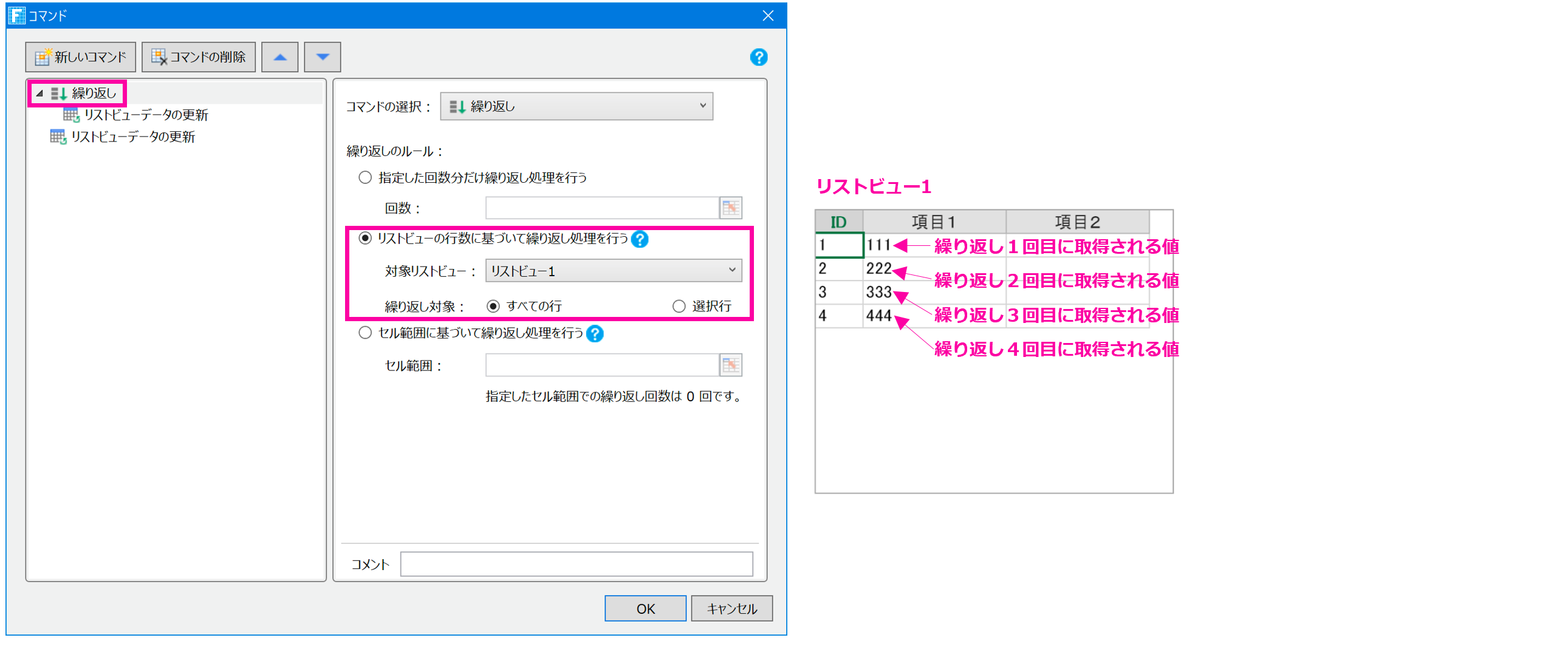Screen dimensions: 1568x666
Task: Open help icon beside セル範囲に基づいて option
Action: pyautogui.click(x=595, y=333)
